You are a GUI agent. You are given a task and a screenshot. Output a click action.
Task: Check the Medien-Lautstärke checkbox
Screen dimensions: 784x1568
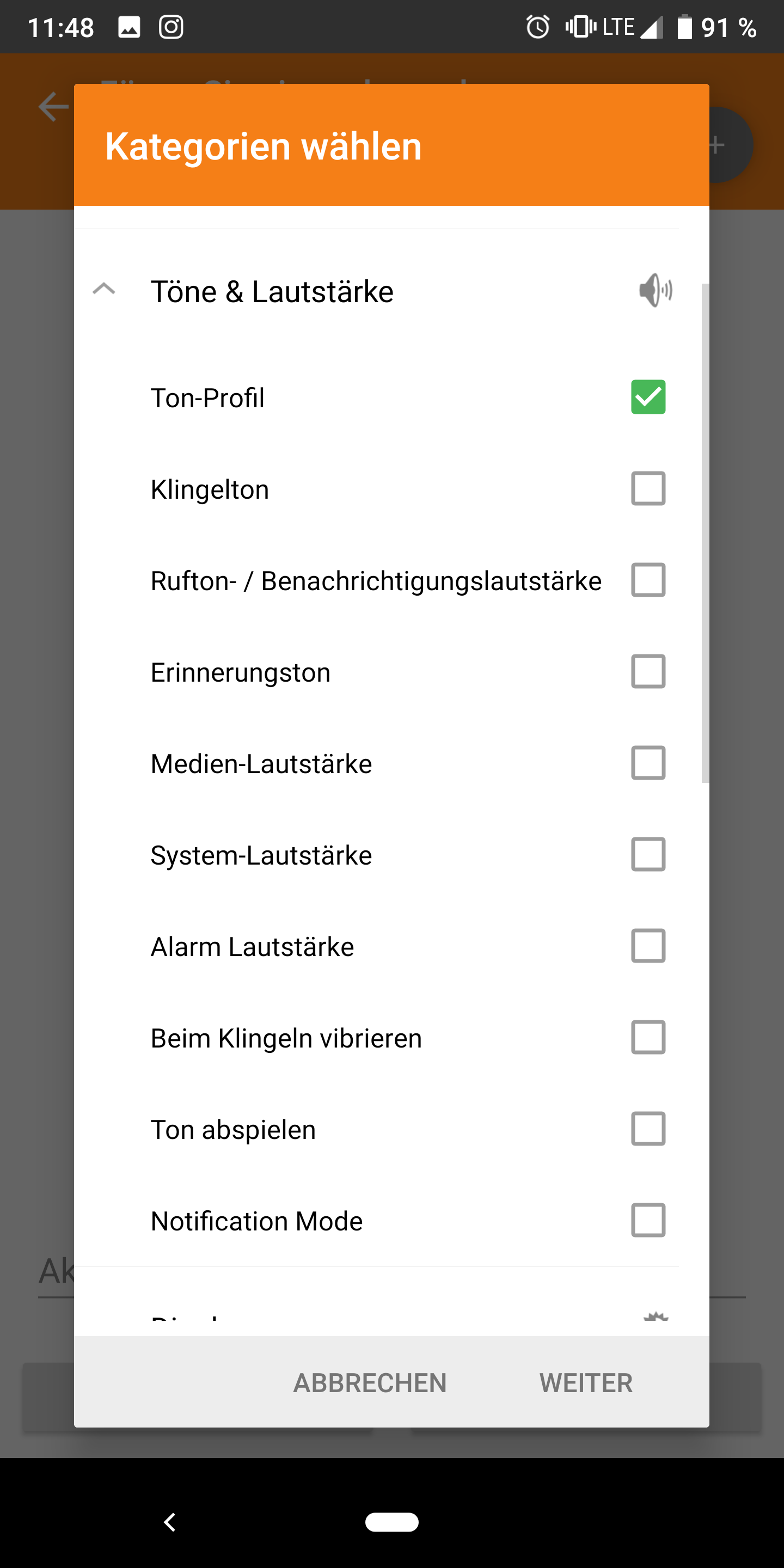pyautogui.click(x=648, y=763)
